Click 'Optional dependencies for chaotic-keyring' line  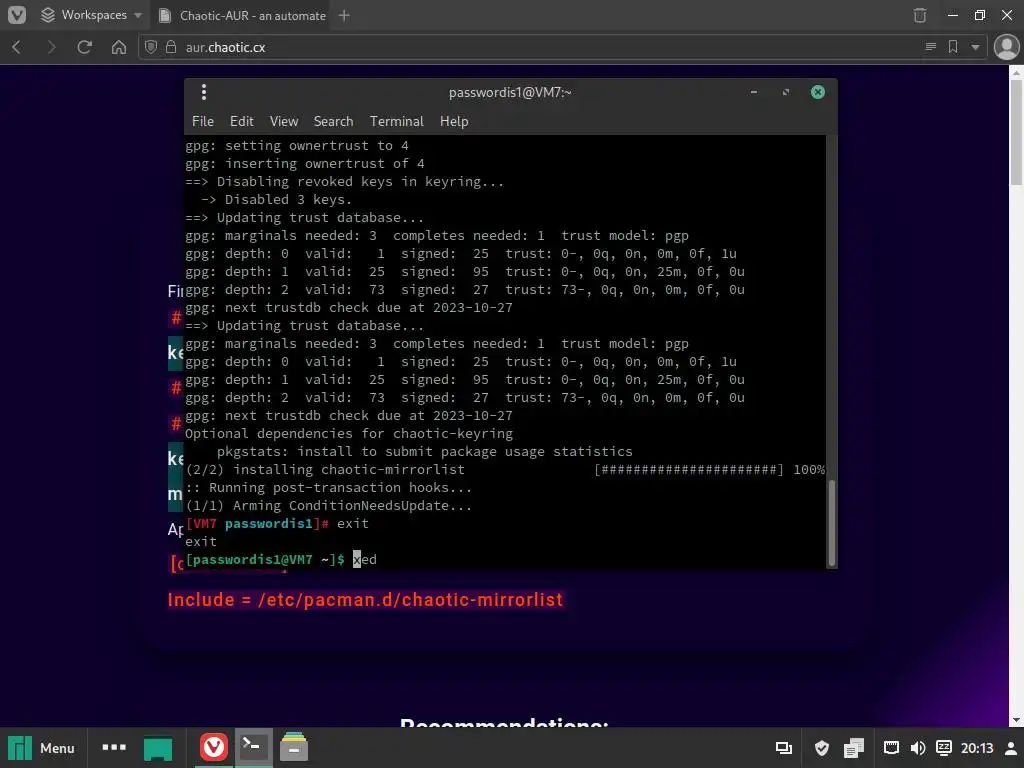click(x=349, y=434)
